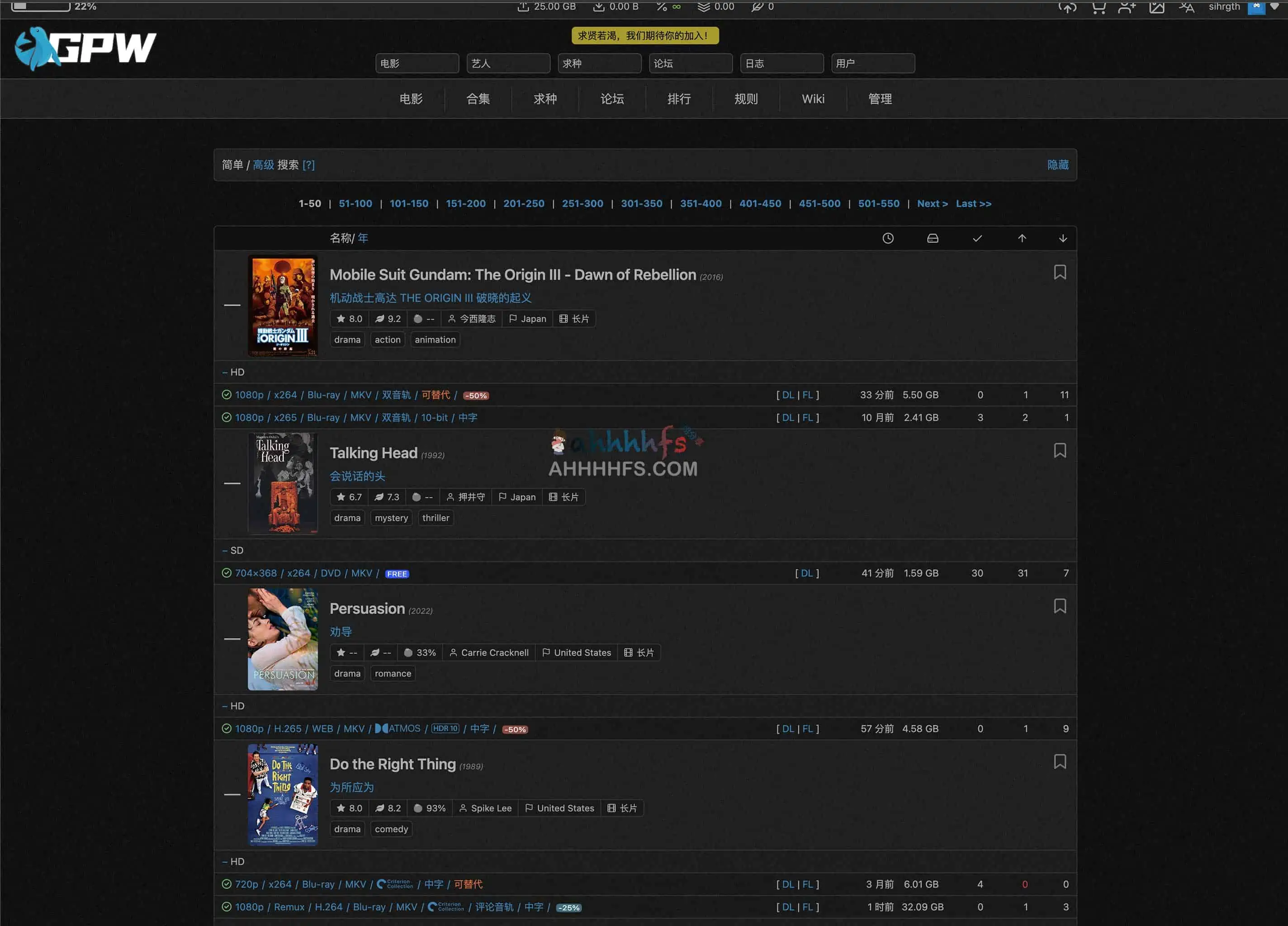Bookmark Mobile Suit Gundam Origin III
1288x926 pixels.
pos(1059,273)
